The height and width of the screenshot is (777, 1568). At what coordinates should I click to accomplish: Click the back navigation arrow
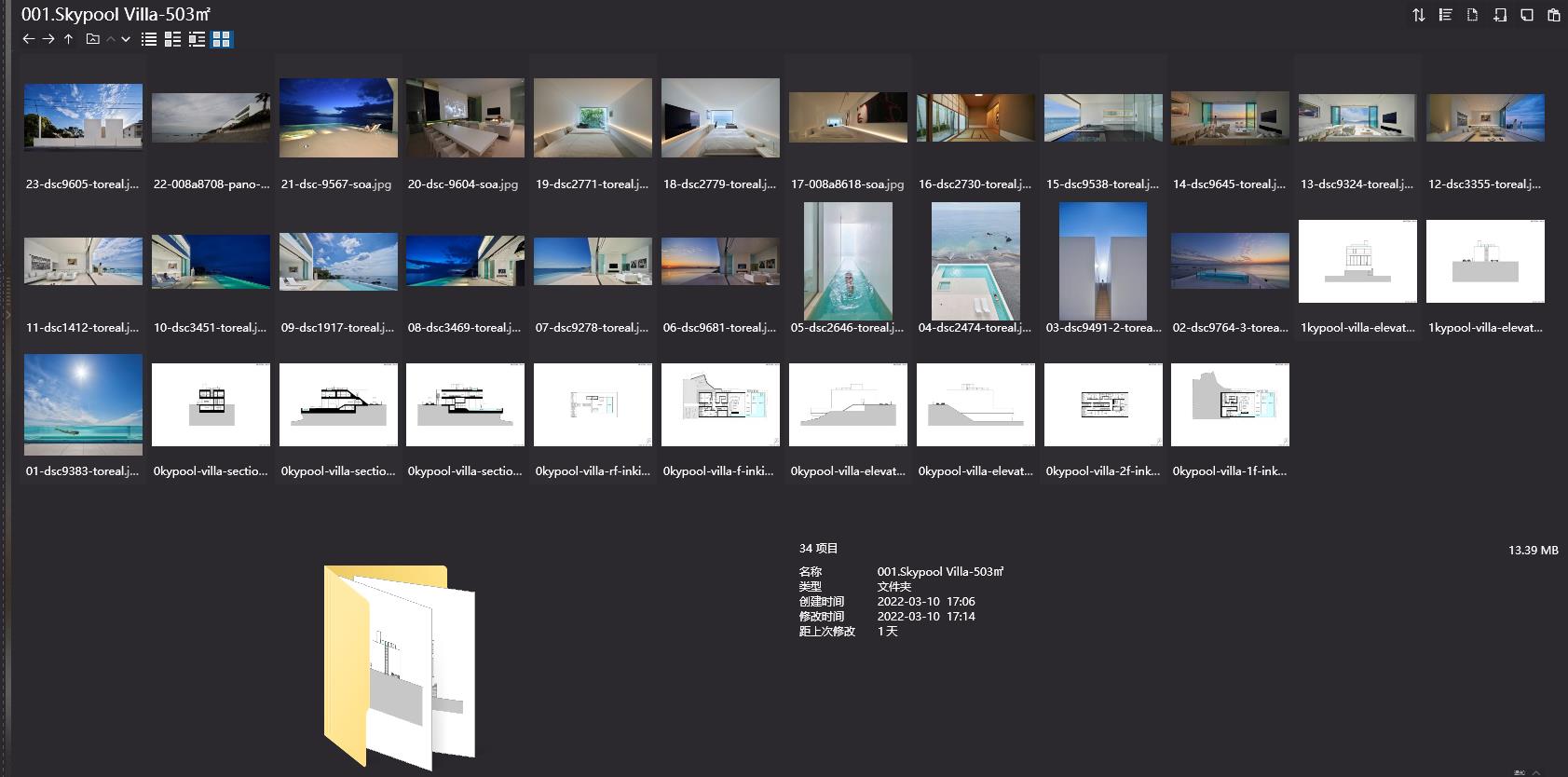(28, 39)
